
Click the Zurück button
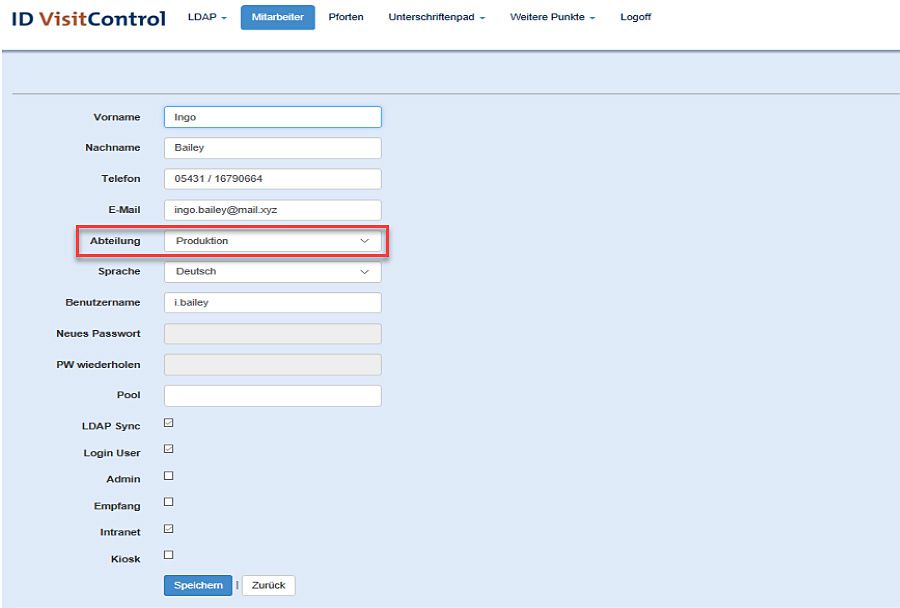click(x=268, y=585)
